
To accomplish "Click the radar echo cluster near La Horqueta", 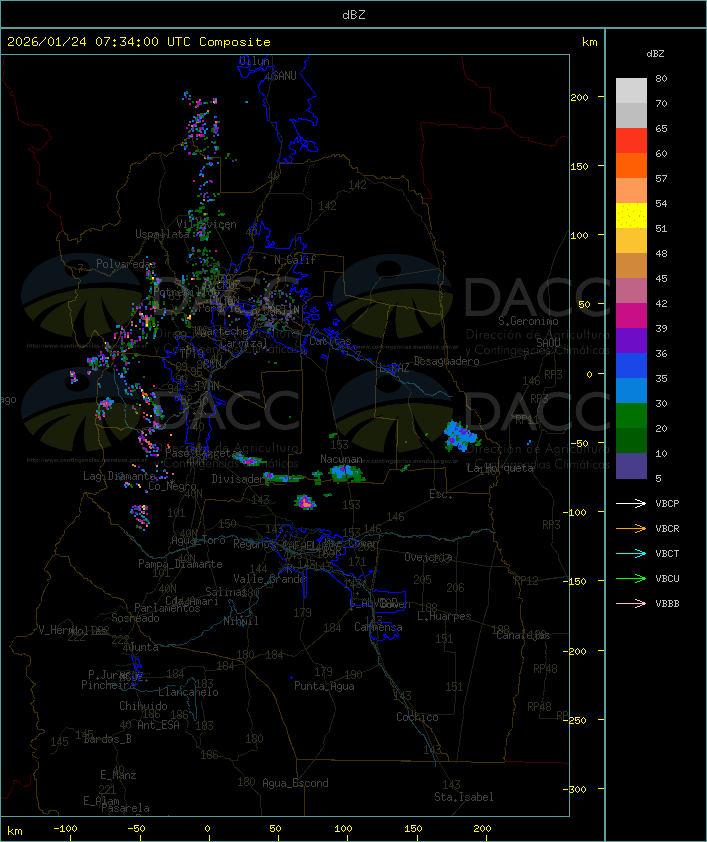I will [462, 434].
